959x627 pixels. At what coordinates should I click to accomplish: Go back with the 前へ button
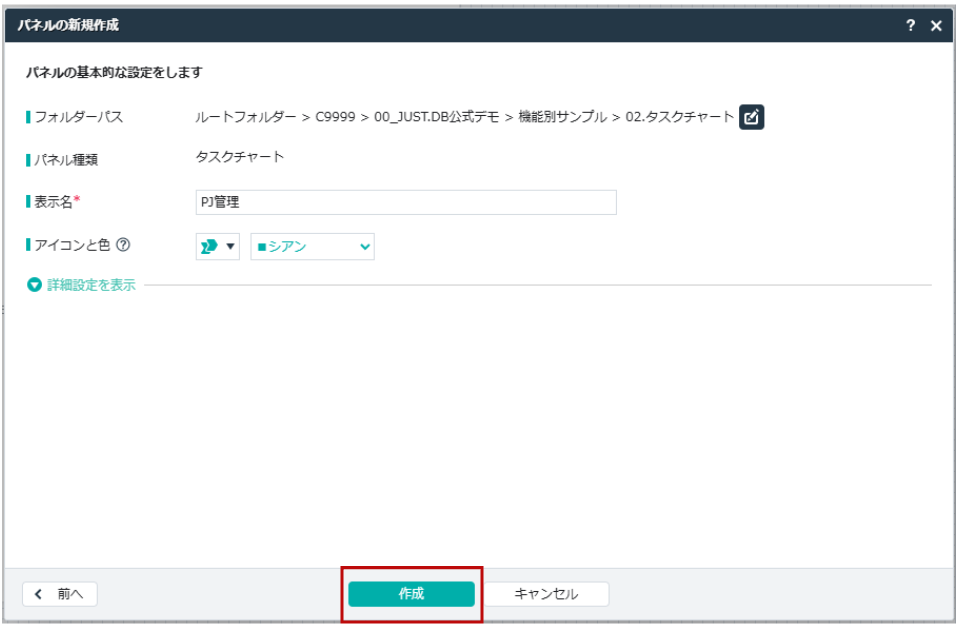(60, 594)
